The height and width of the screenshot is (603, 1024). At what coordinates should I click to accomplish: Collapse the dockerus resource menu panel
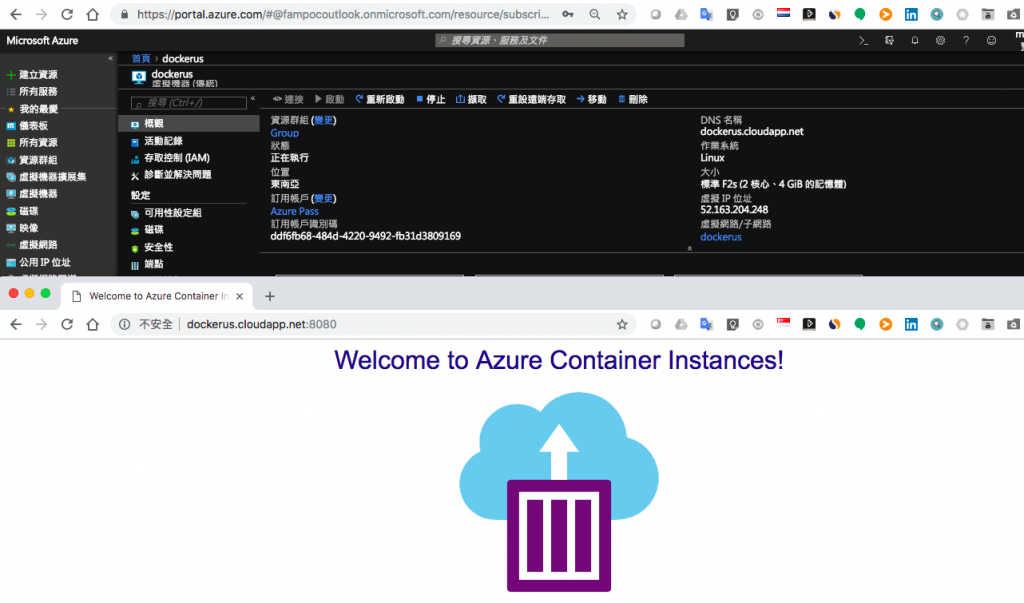[253, 99]
